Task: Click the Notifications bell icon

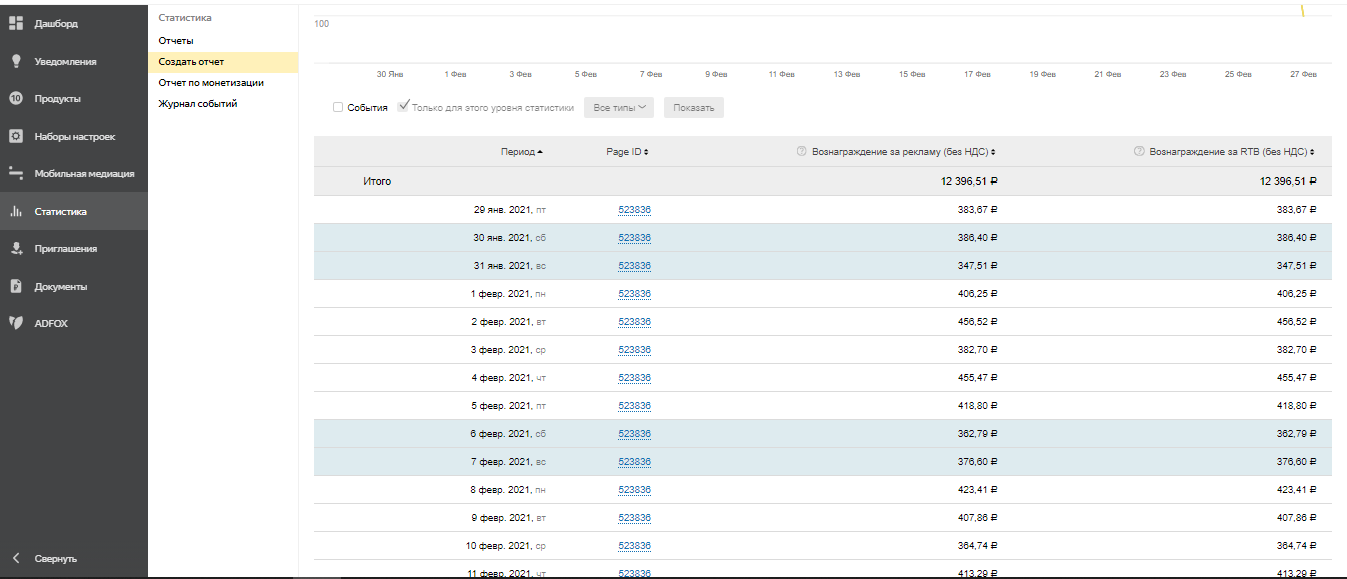Action: 16,61
